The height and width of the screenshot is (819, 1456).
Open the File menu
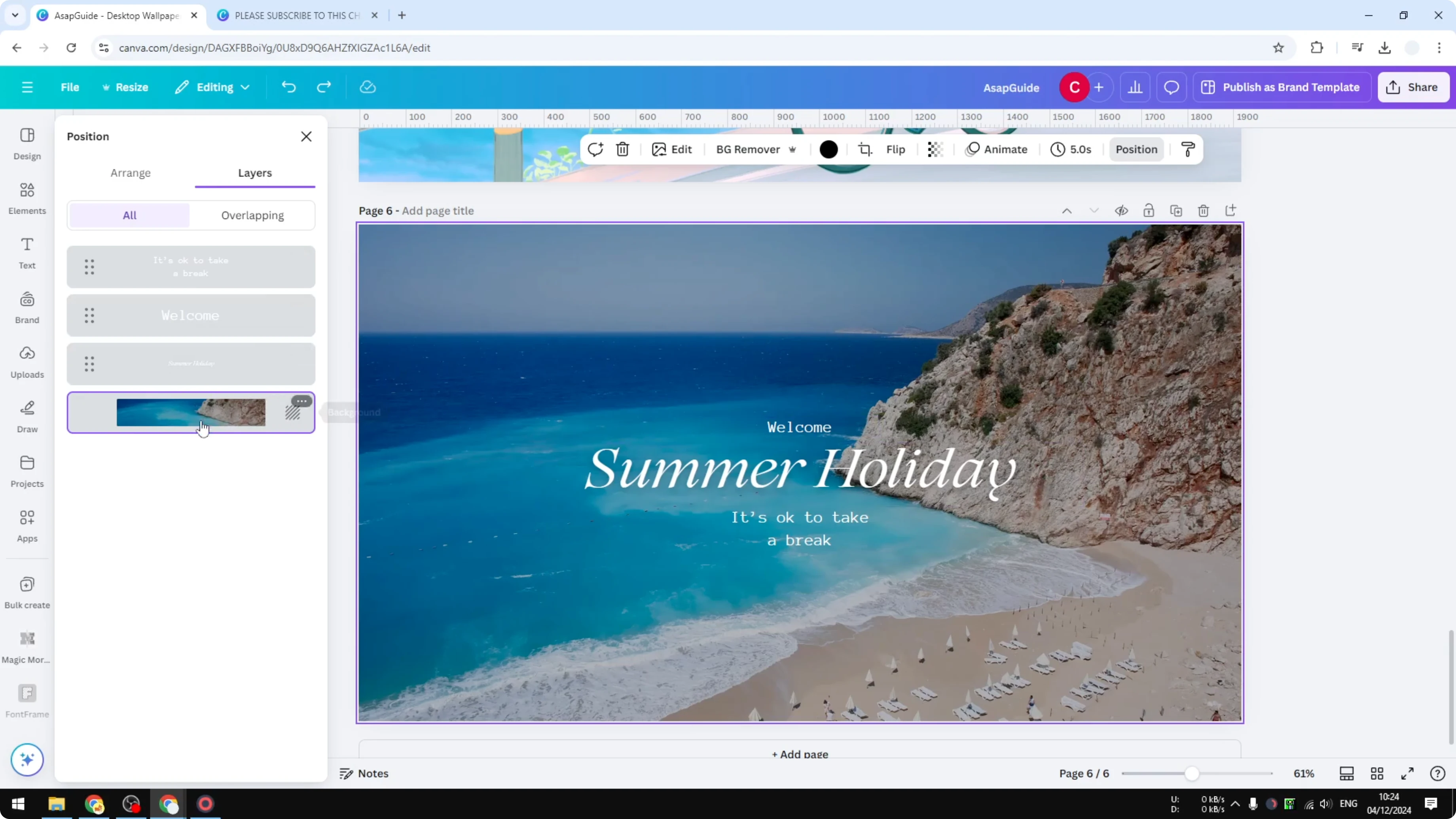[x=70, y=87]
